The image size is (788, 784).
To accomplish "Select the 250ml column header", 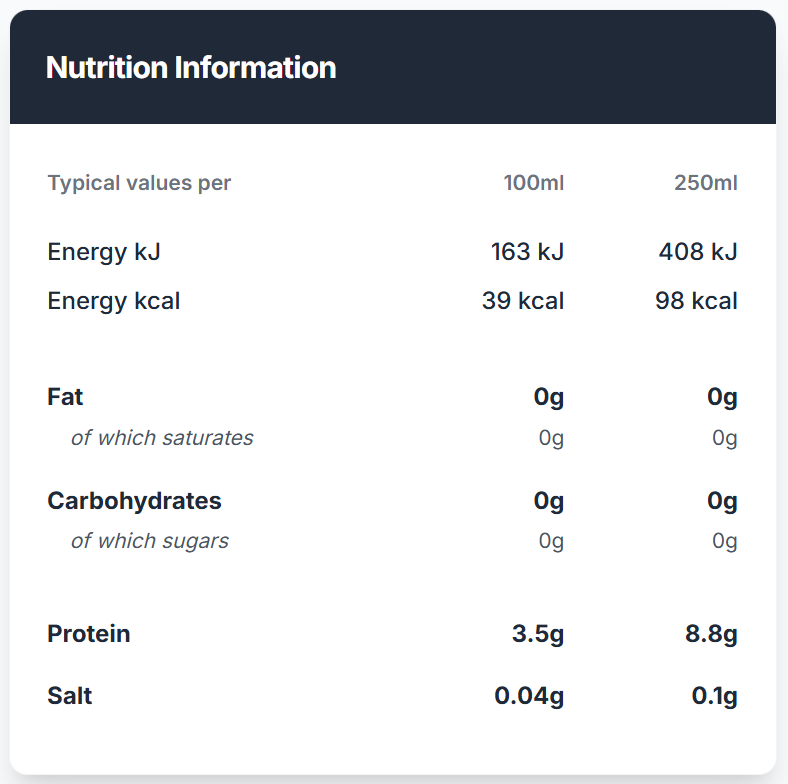I will point(706,183).
